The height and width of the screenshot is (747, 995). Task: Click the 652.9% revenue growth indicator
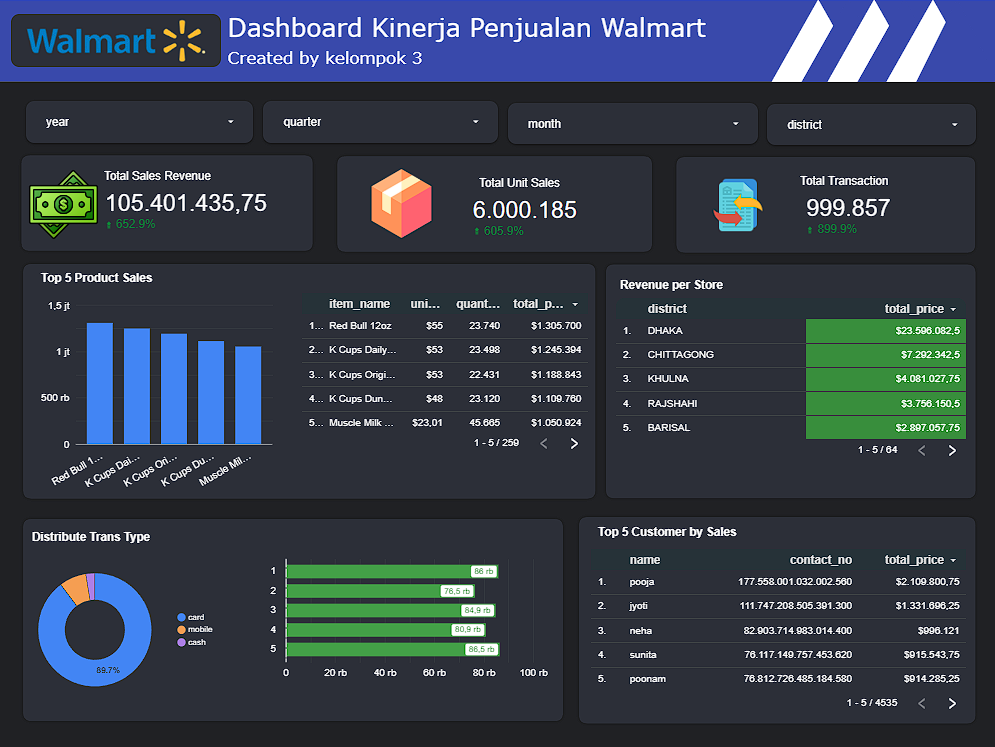click(x=131, y=224)
